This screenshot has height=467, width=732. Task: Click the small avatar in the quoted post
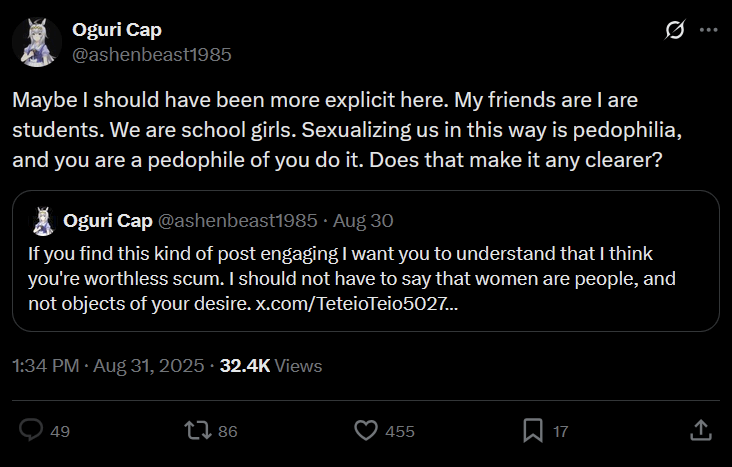(x=43, y=220)
